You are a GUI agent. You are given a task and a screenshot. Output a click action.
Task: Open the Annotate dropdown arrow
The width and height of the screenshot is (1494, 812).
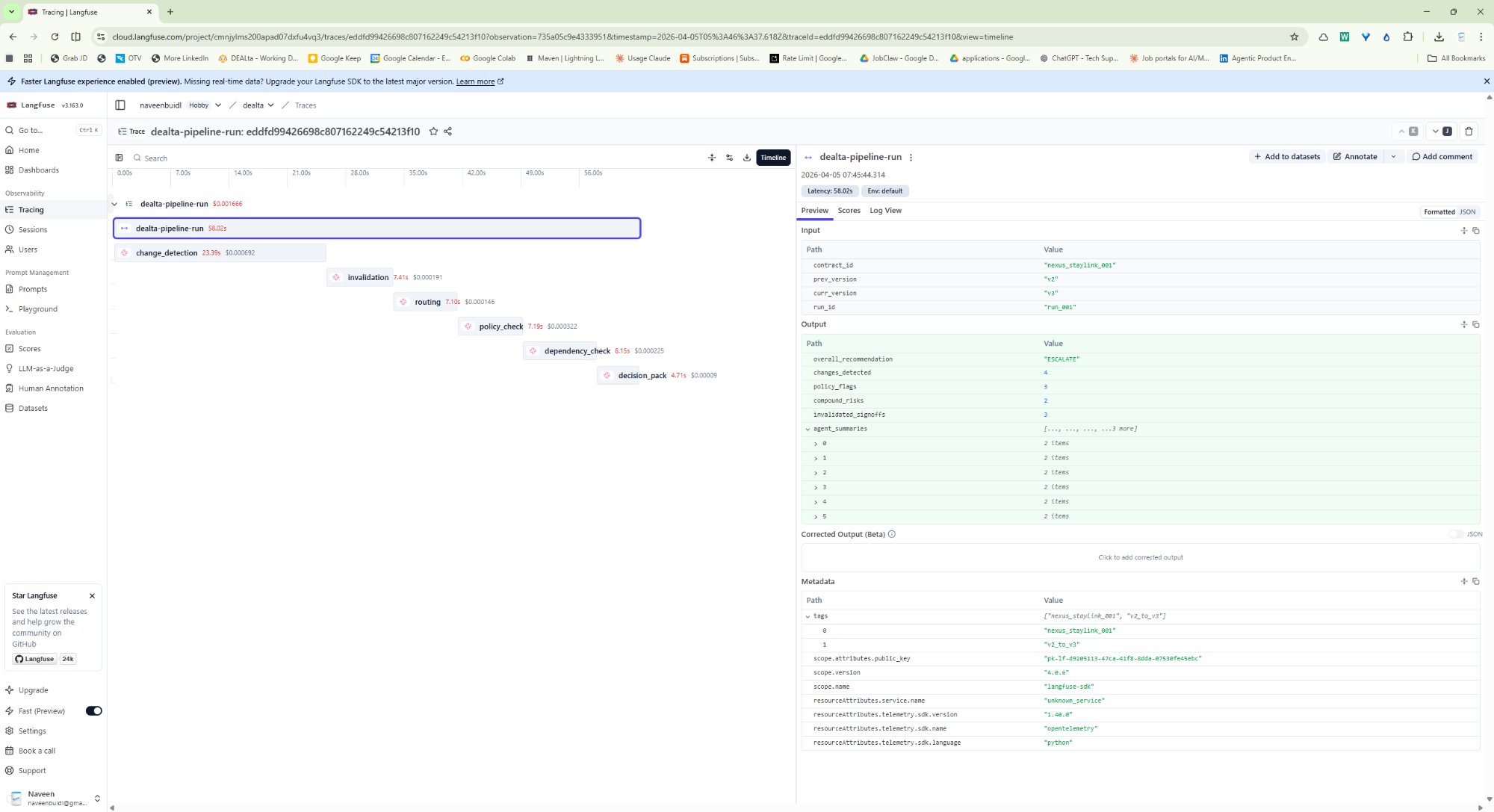[x=1393, y=157]
